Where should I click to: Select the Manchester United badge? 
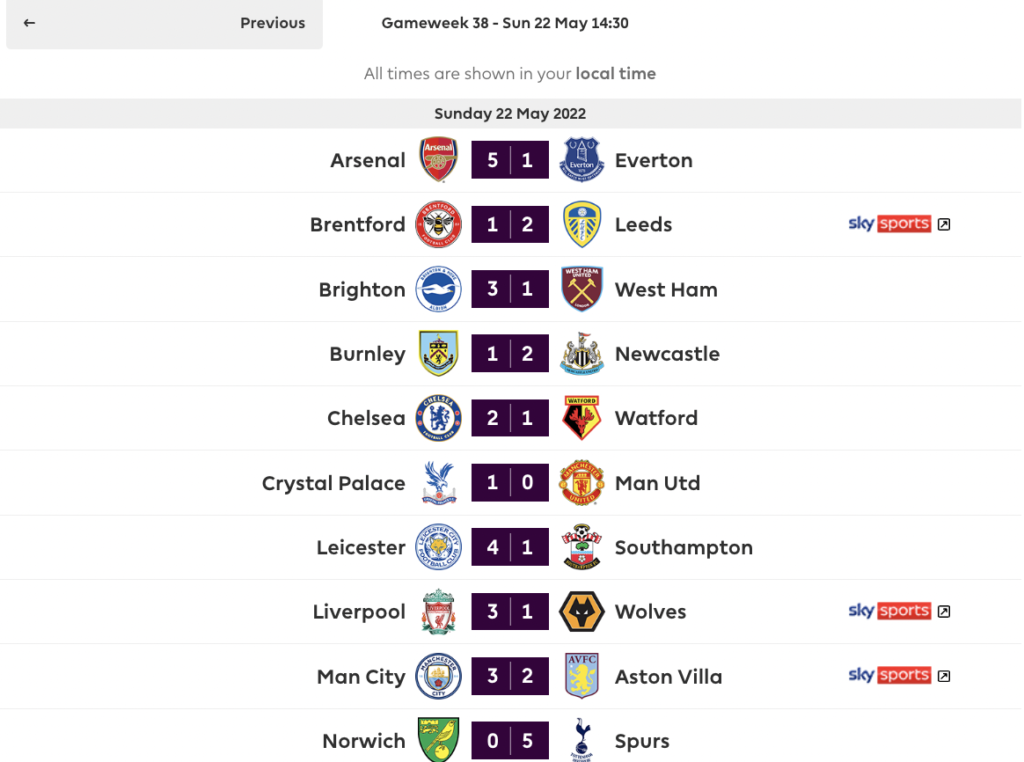coord(582,482)
